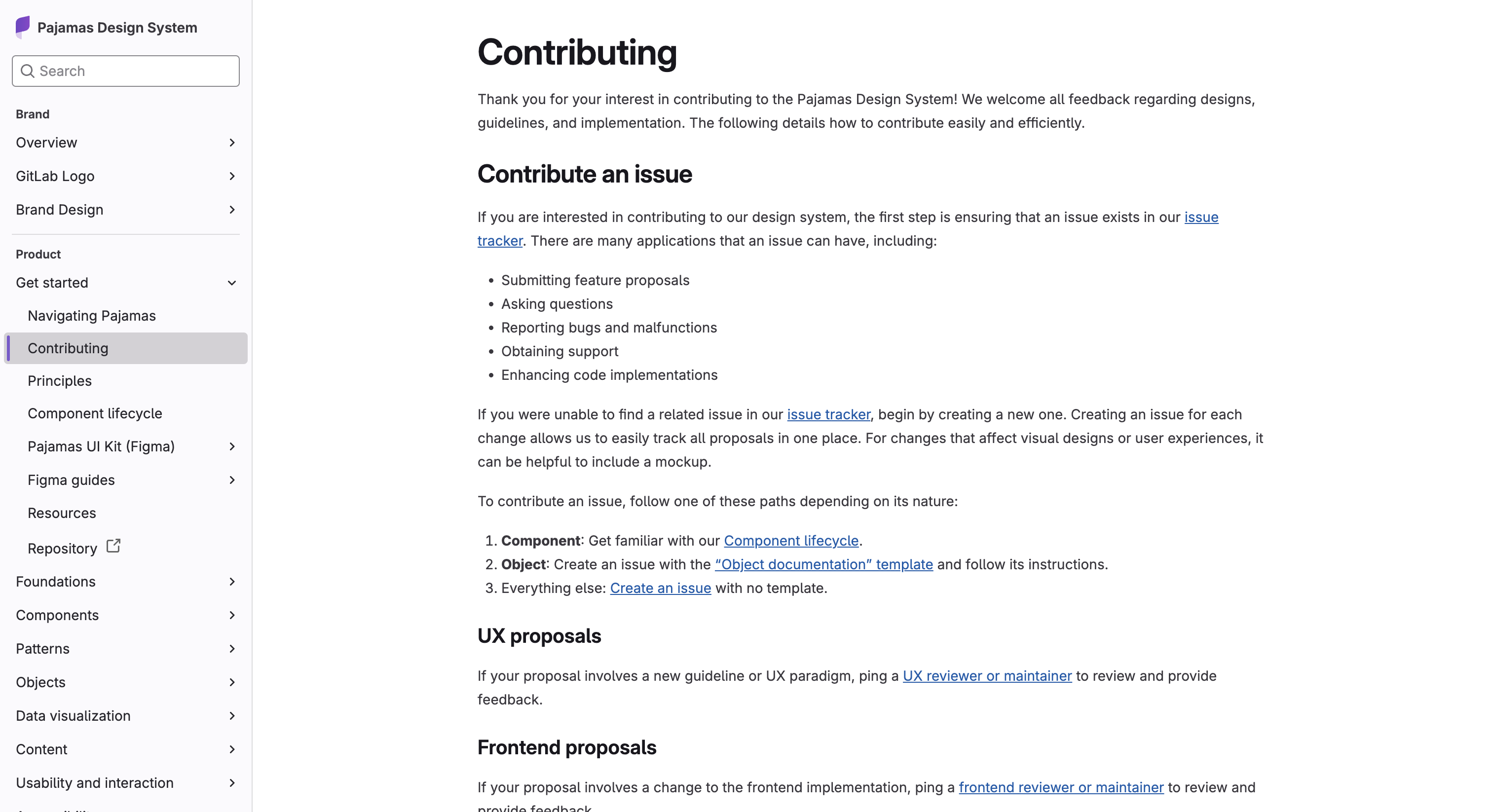The width and height of the screenshot is (1492, 812).
Task: Focus the Search input field
Action: (x=126, y=71)
